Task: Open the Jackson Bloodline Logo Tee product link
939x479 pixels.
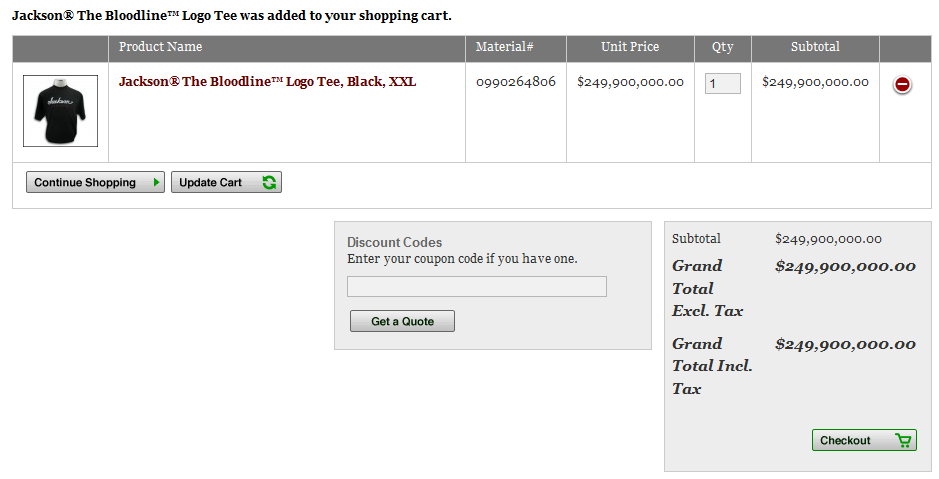Action: (x=267, y=82)
